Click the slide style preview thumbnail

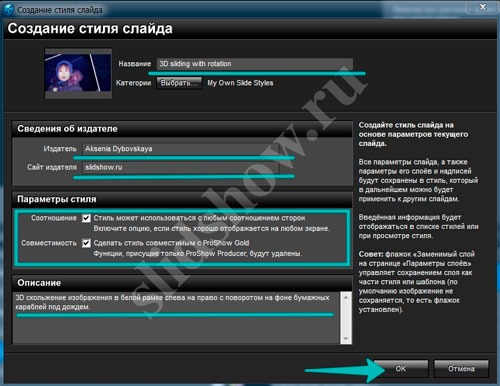[78, 73]
